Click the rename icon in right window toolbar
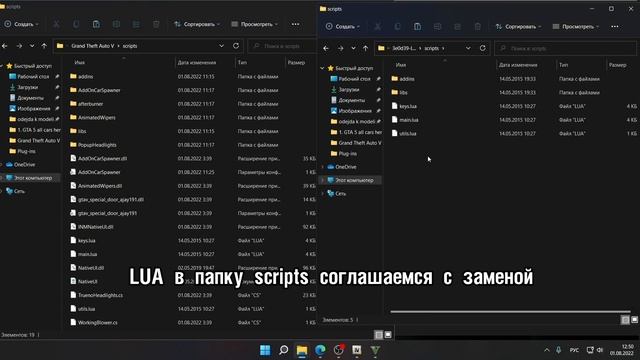 click(438, 27)
